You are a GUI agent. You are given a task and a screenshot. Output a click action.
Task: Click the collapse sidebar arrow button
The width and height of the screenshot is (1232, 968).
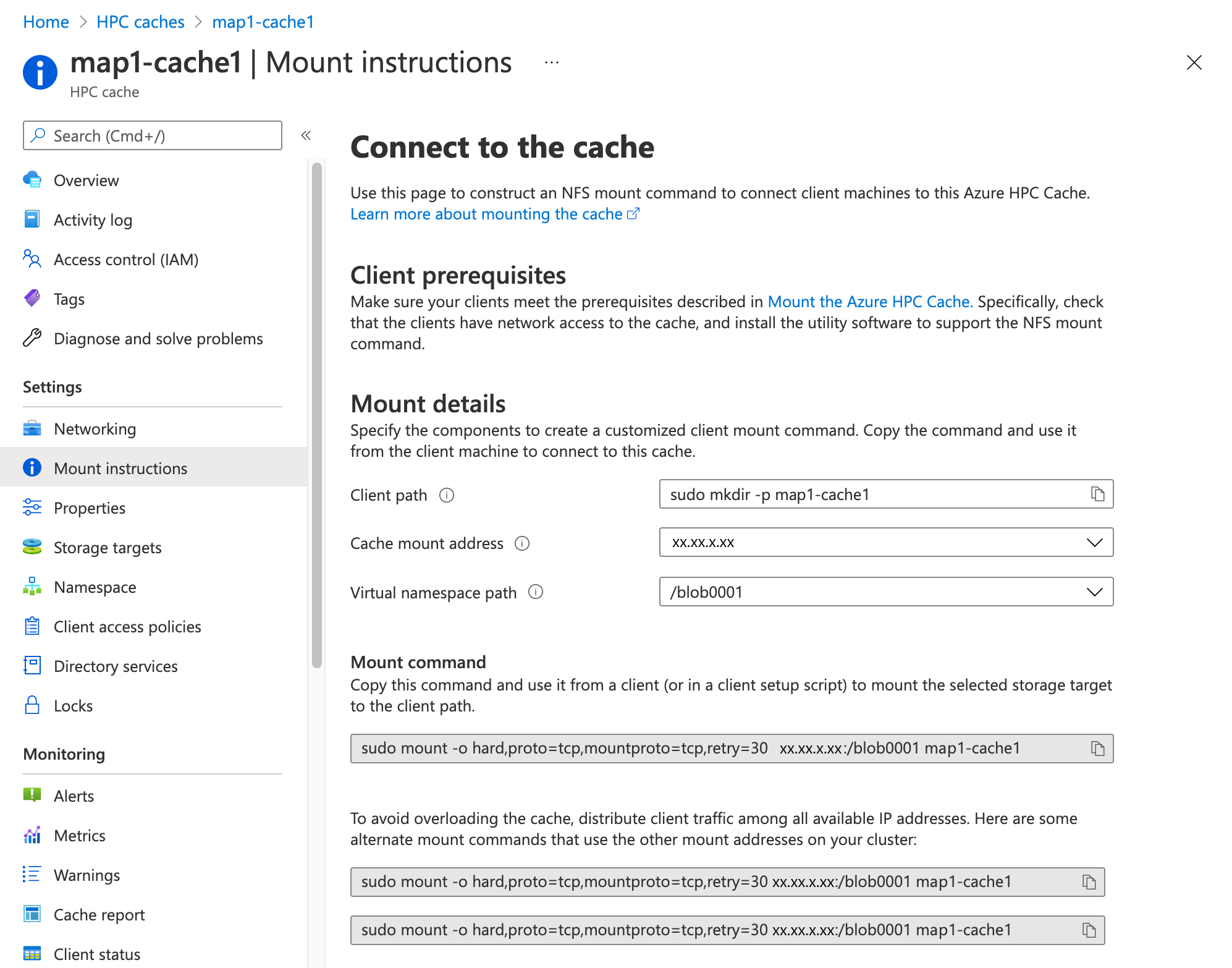tap(307, 135)
